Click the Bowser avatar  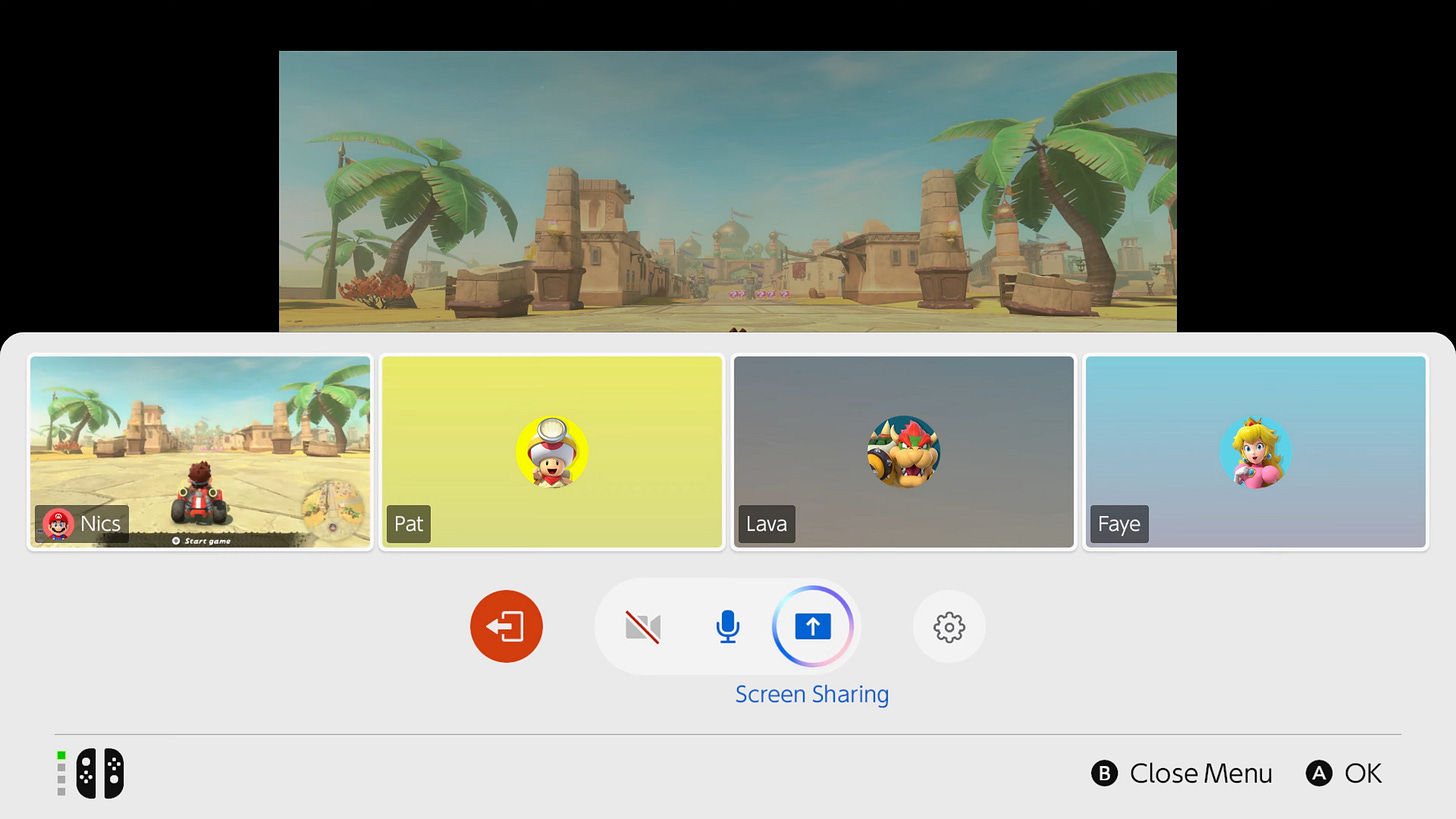tap(904, 452)
